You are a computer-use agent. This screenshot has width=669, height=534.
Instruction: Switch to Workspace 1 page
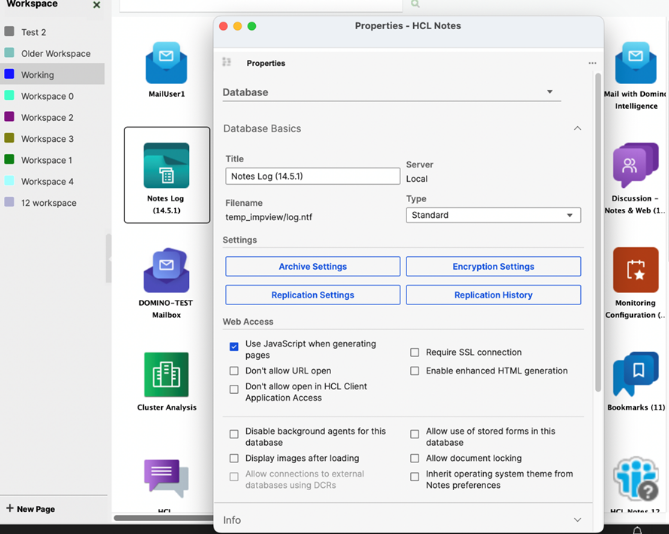(52, 160)
